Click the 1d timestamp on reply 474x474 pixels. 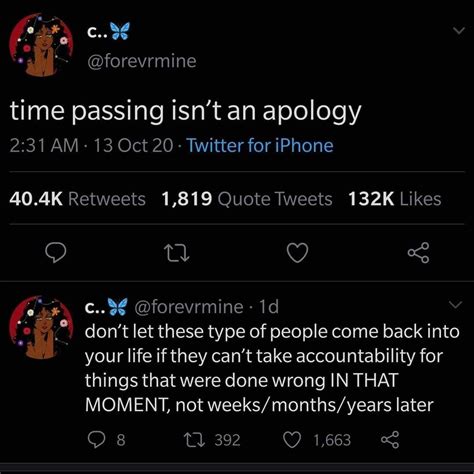tap(269, 307)
